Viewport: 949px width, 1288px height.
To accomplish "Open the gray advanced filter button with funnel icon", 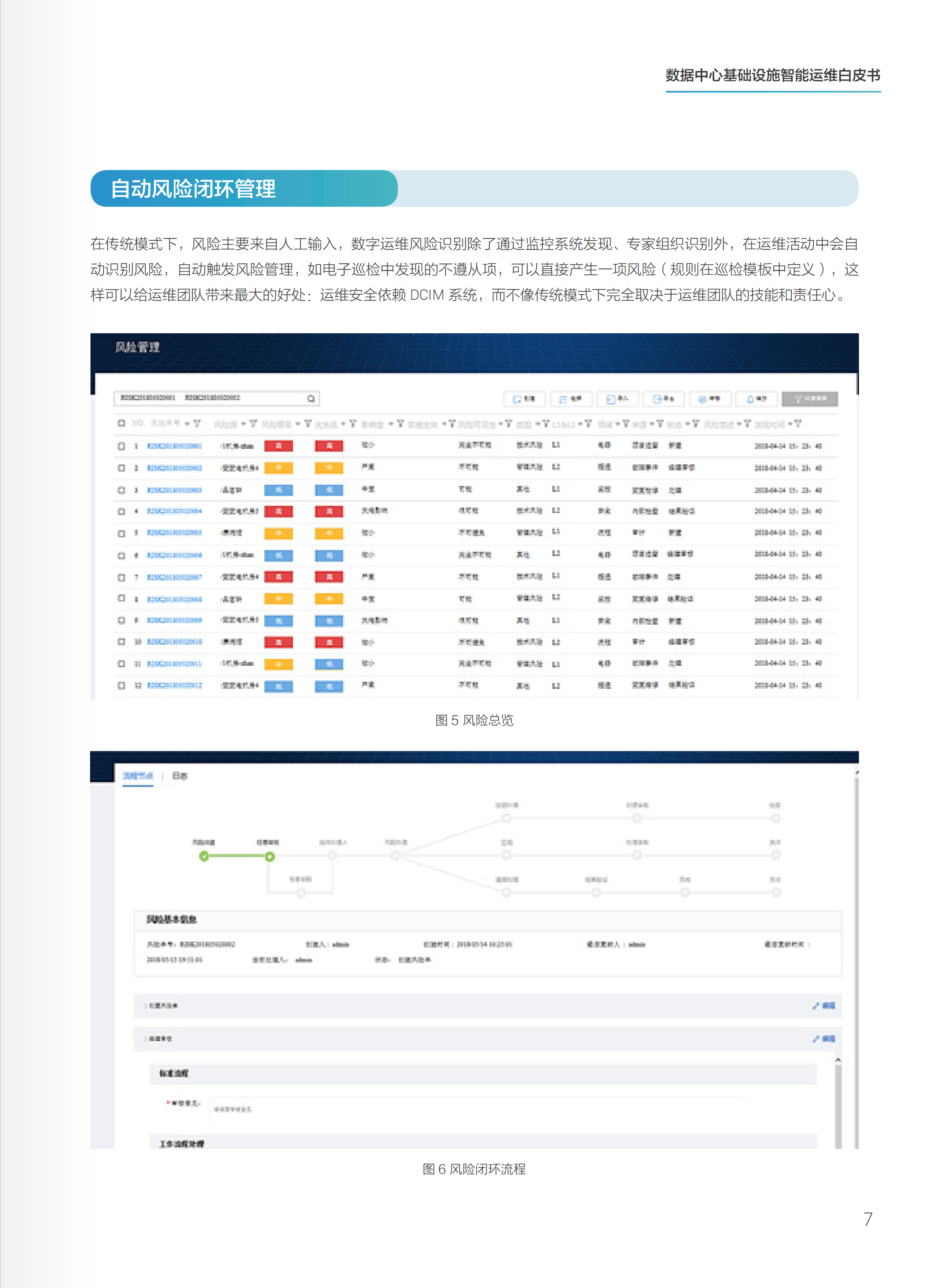I will [811, 399].
